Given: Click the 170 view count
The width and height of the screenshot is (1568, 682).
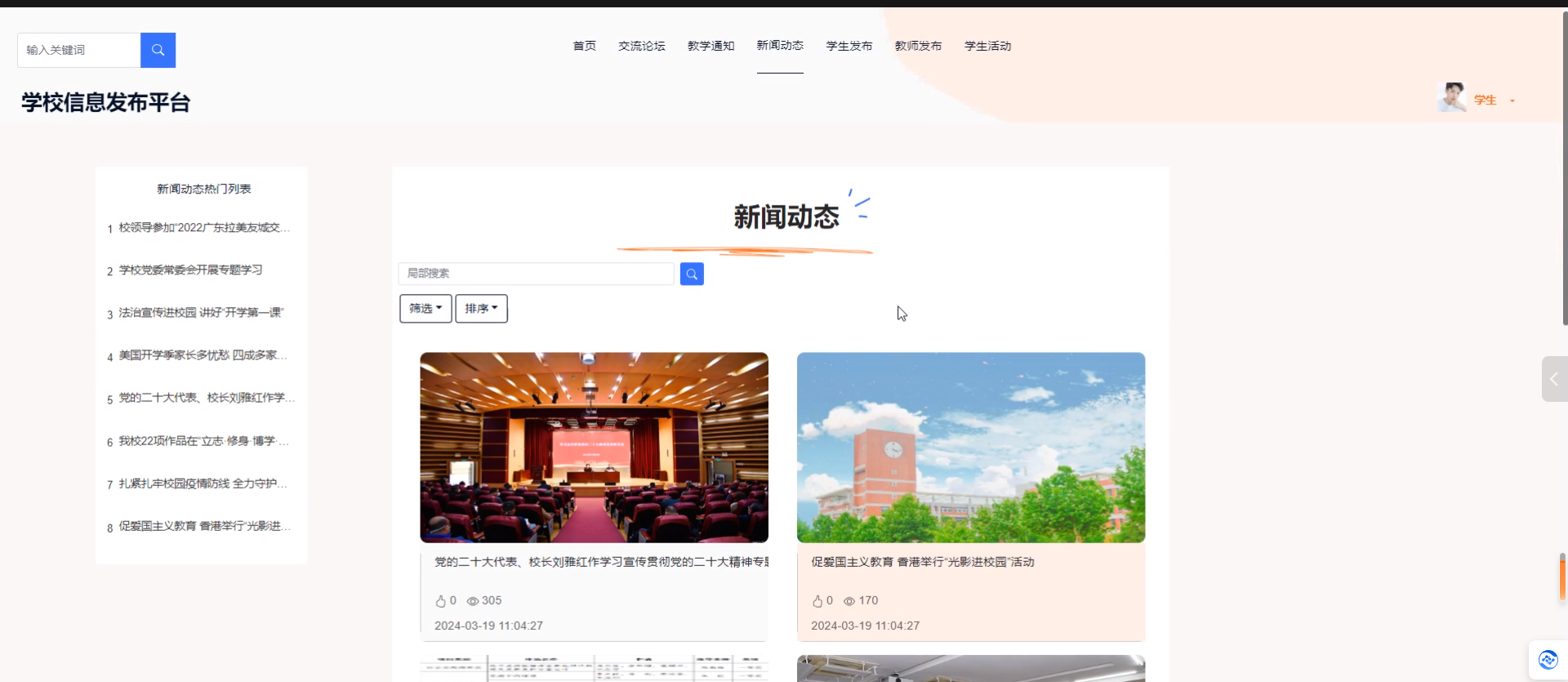Looking at the screenshot, I should (868, 600).
